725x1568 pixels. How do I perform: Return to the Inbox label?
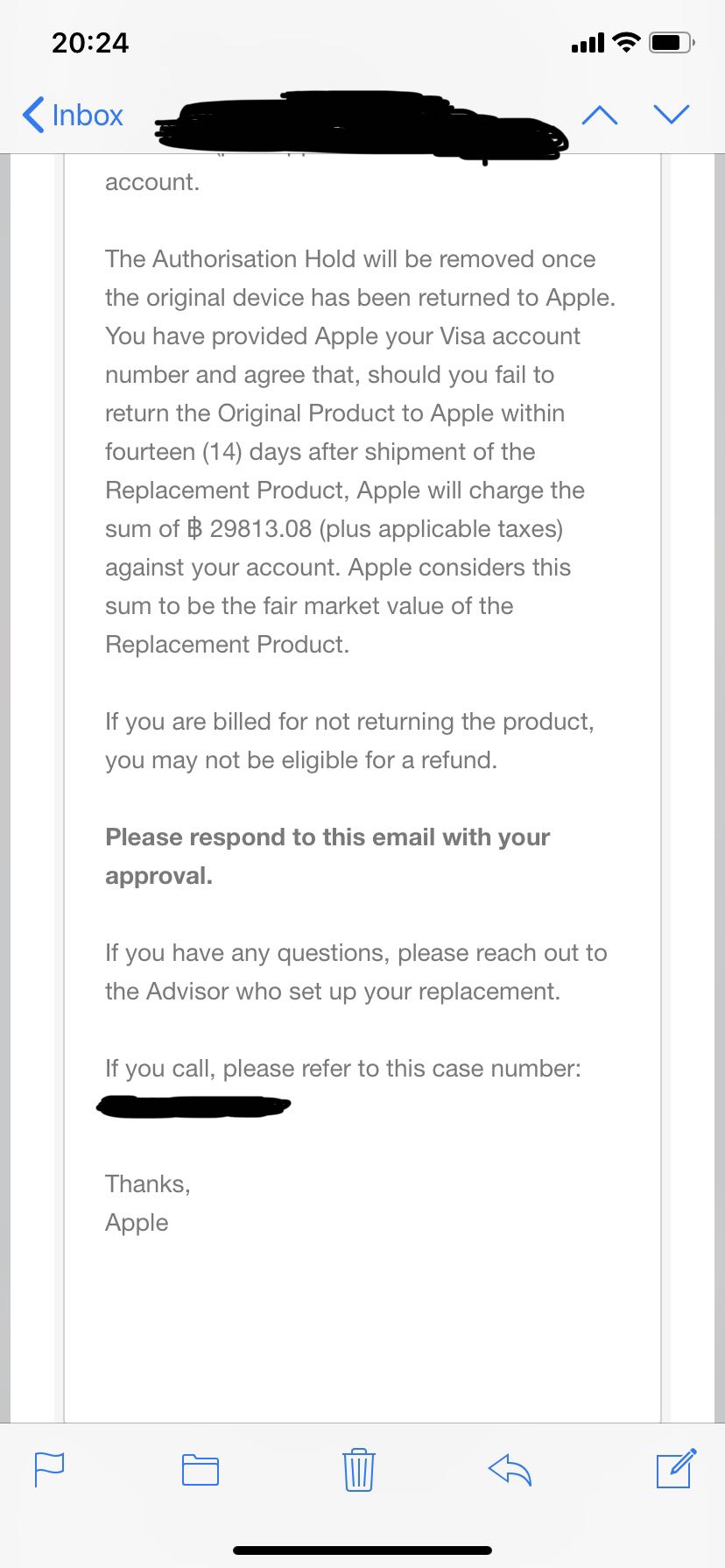[x=88, y=115]
